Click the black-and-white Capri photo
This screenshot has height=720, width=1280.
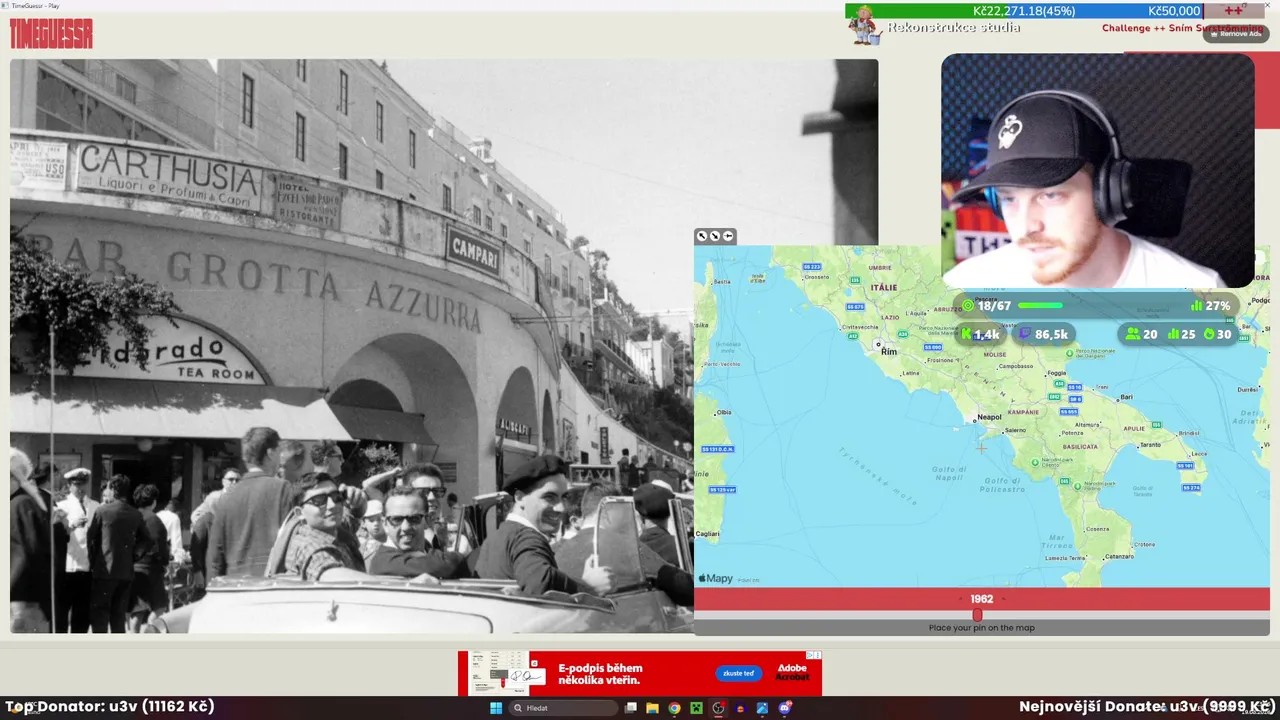tap(444, 346)
